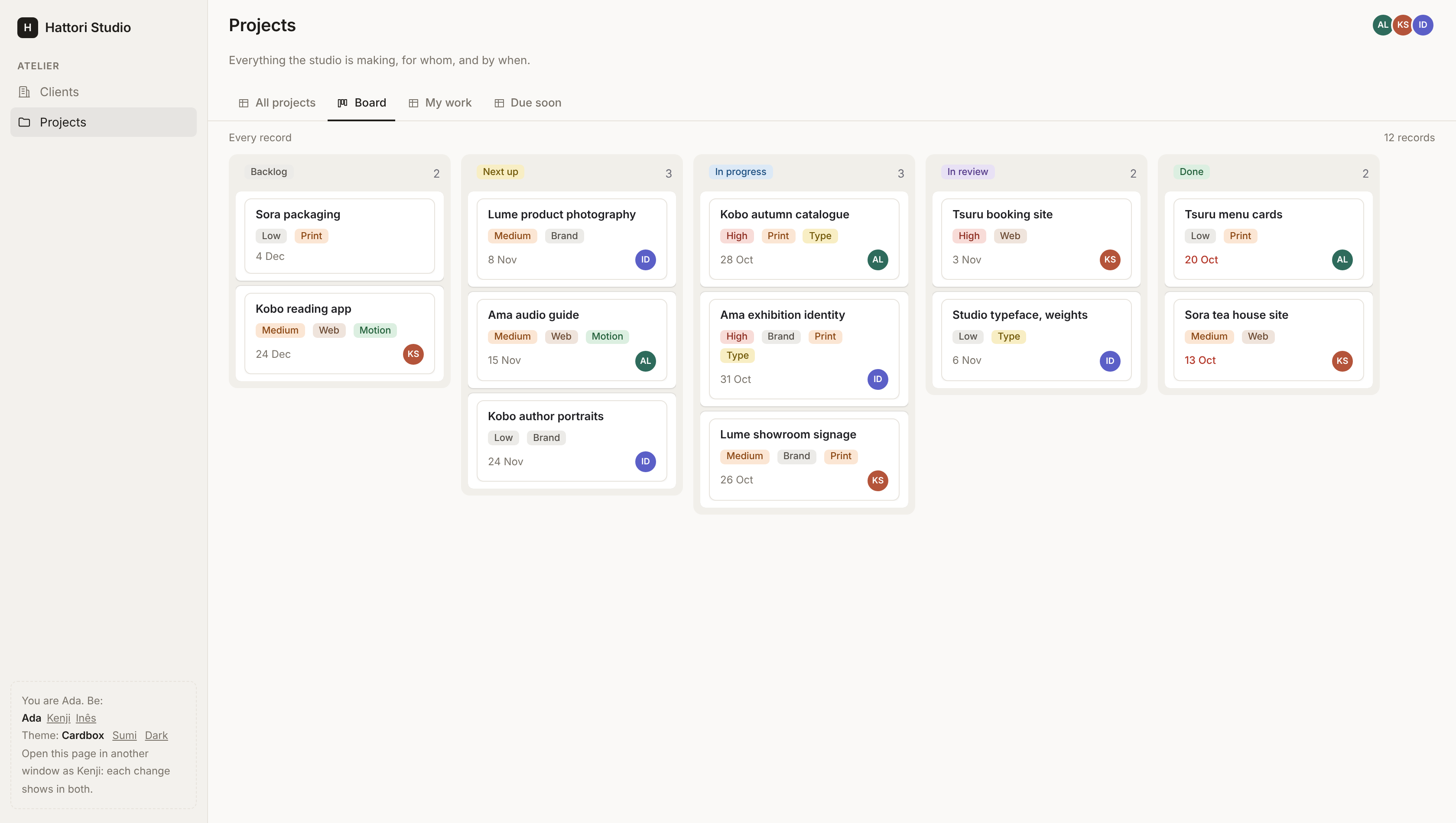Click the Next up column label

tap(500, 172)
